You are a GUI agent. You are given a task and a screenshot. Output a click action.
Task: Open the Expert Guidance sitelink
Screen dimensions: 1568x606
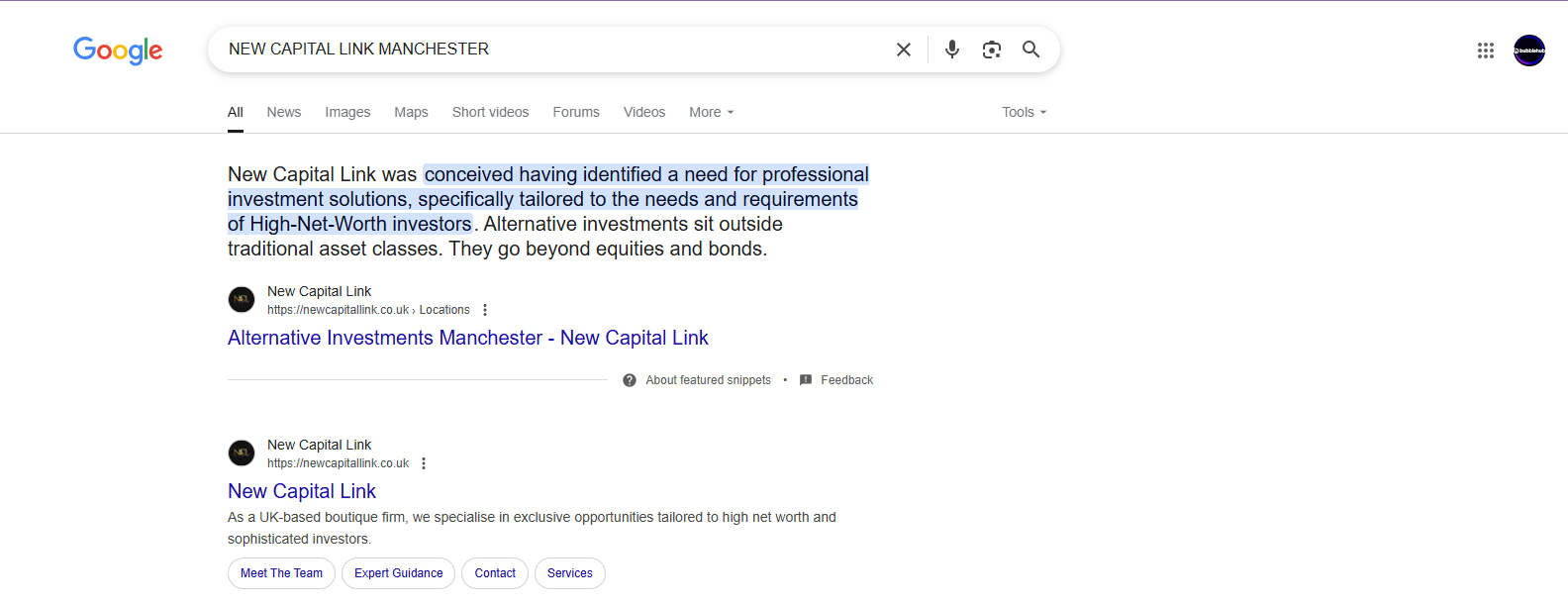399,573
